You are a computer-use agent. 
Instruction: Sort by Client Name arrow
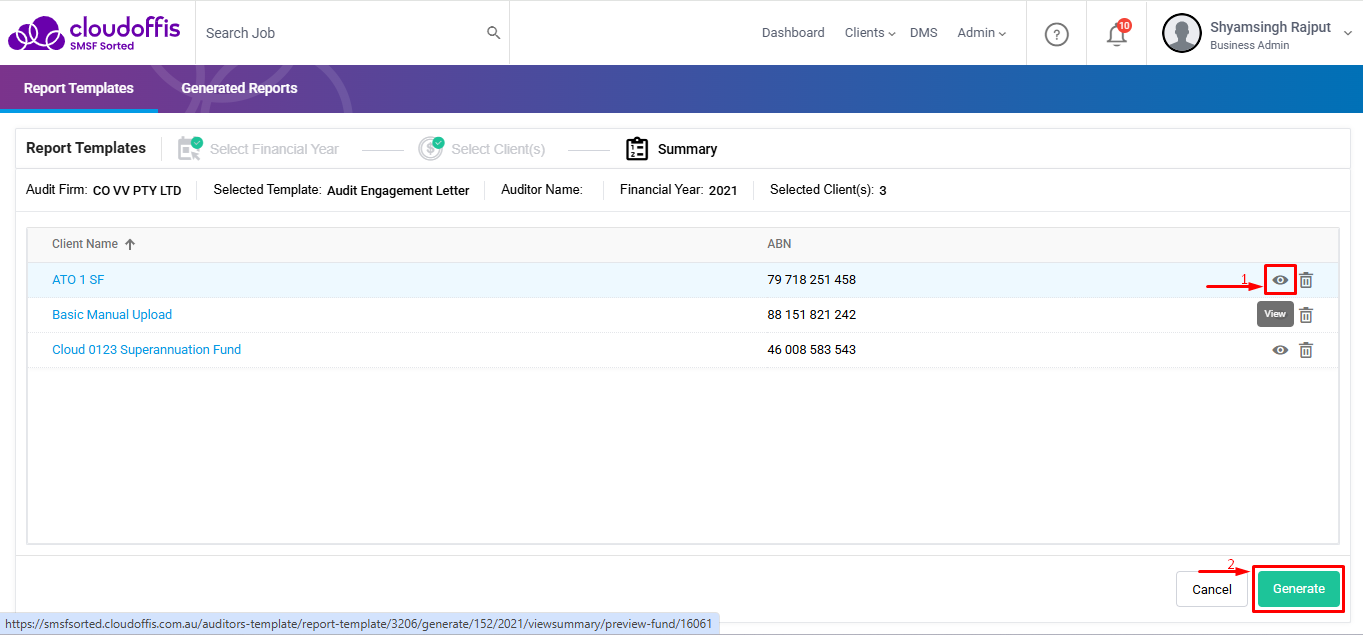[x=130, y=244]
